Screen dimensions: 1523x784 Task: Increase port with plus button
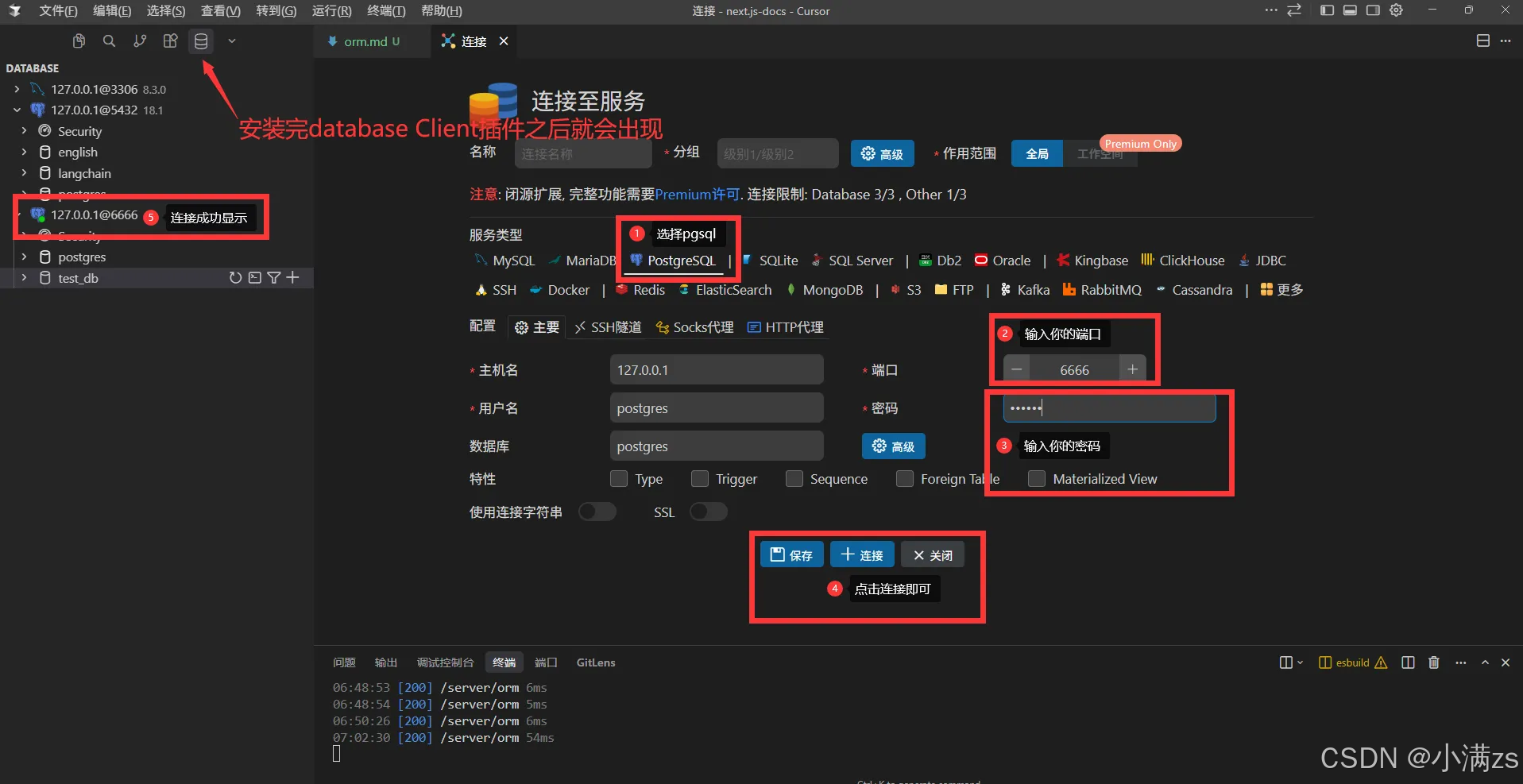(x=1132, y=369)
